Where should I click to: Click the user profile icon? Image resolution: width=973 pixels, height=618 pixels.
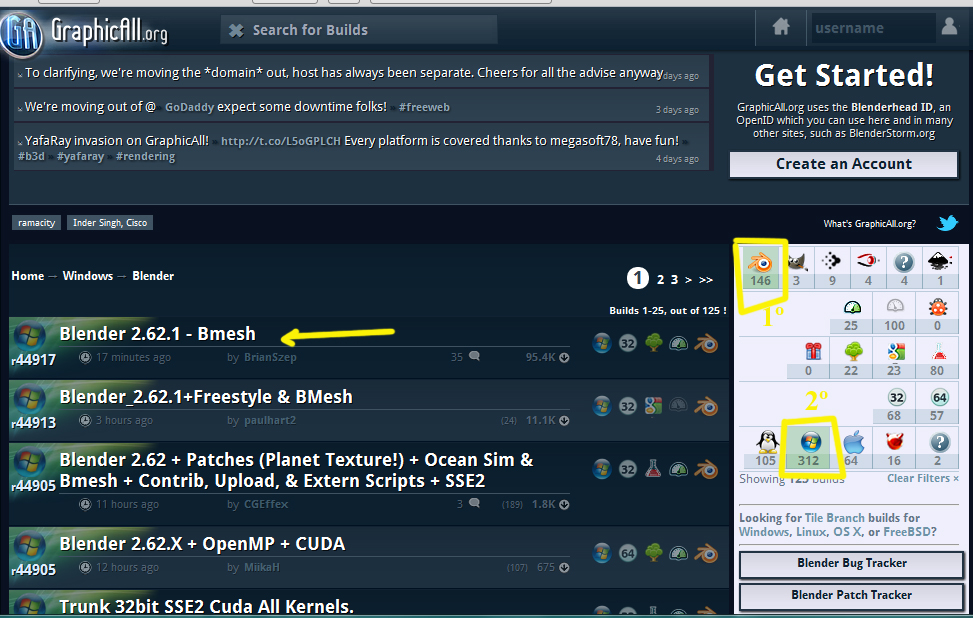pos(949,27)
